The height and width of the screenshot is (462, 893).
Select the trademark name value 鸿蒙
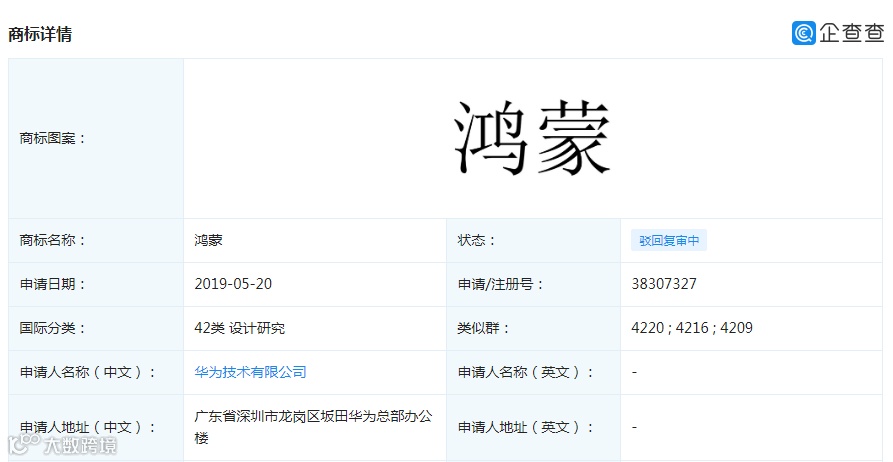click(x=208, y=240)
